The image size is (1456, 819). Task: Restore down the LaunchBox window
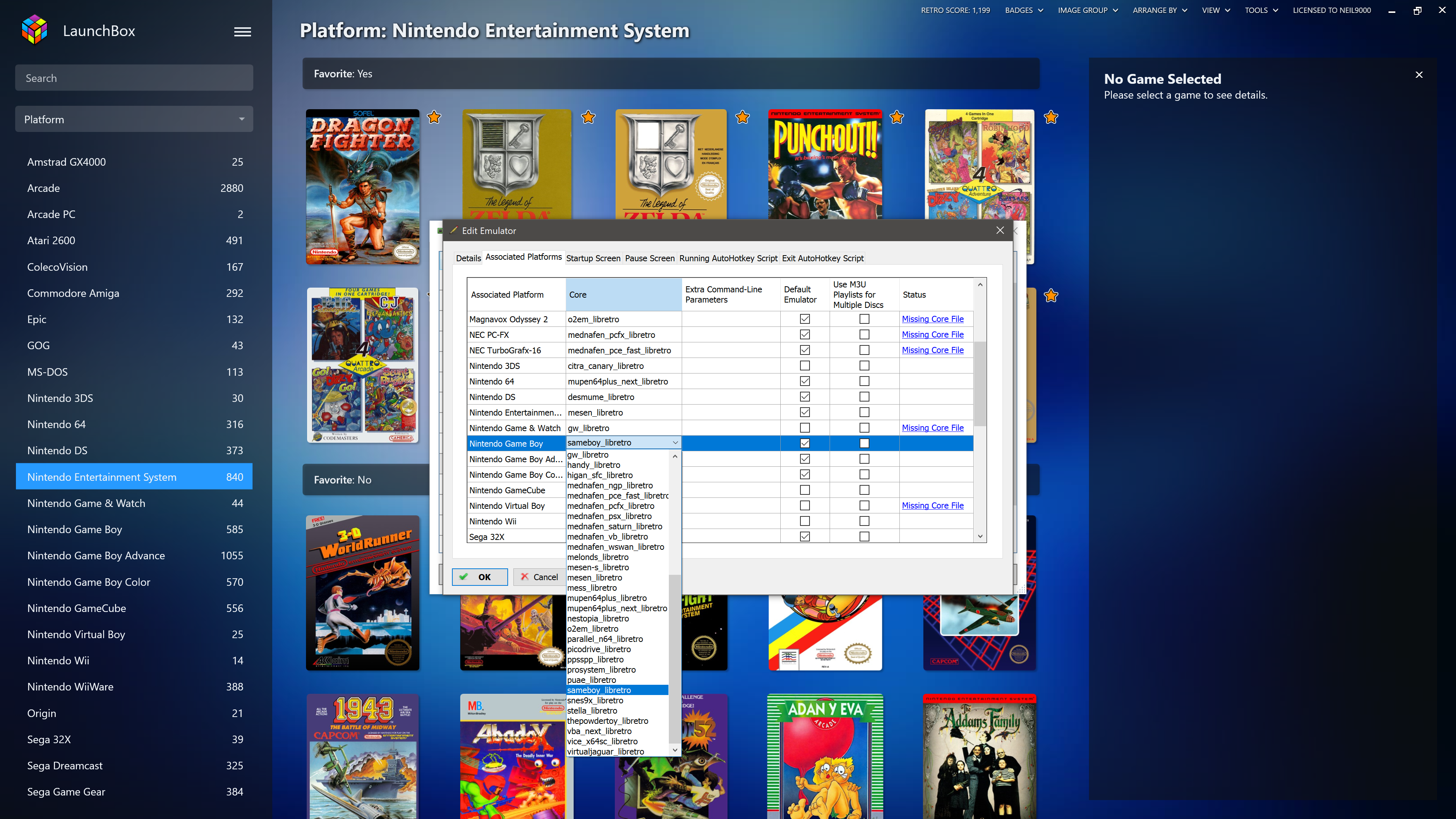tap(1417, 10)
